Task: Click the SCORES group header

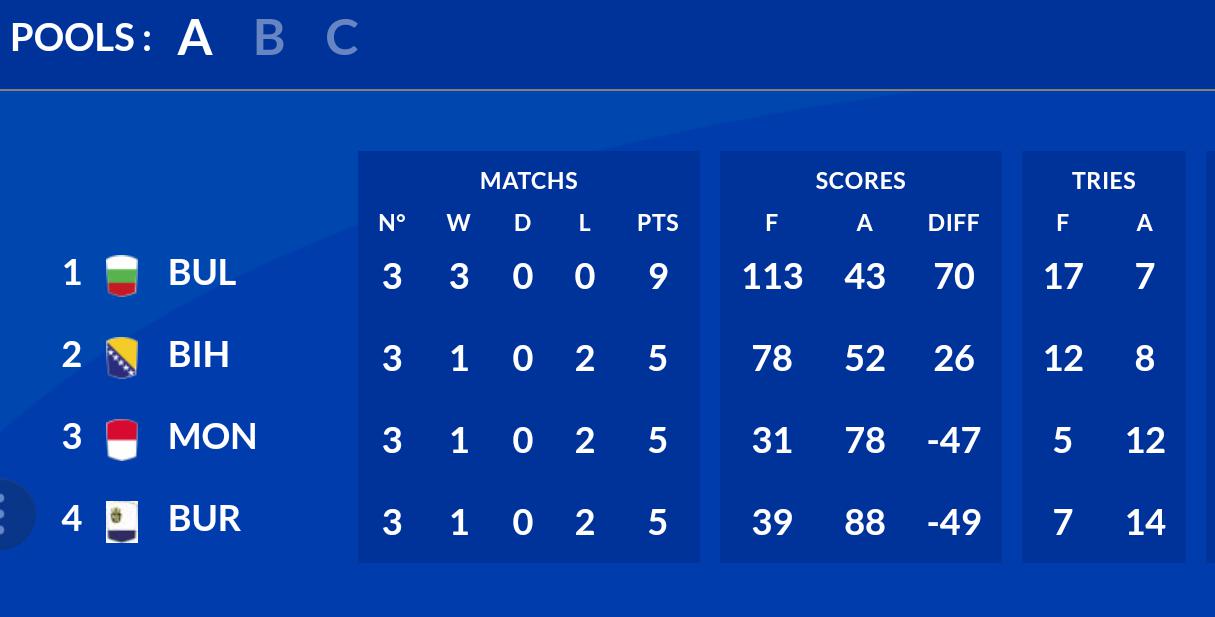Action: [x=860, y=181]
